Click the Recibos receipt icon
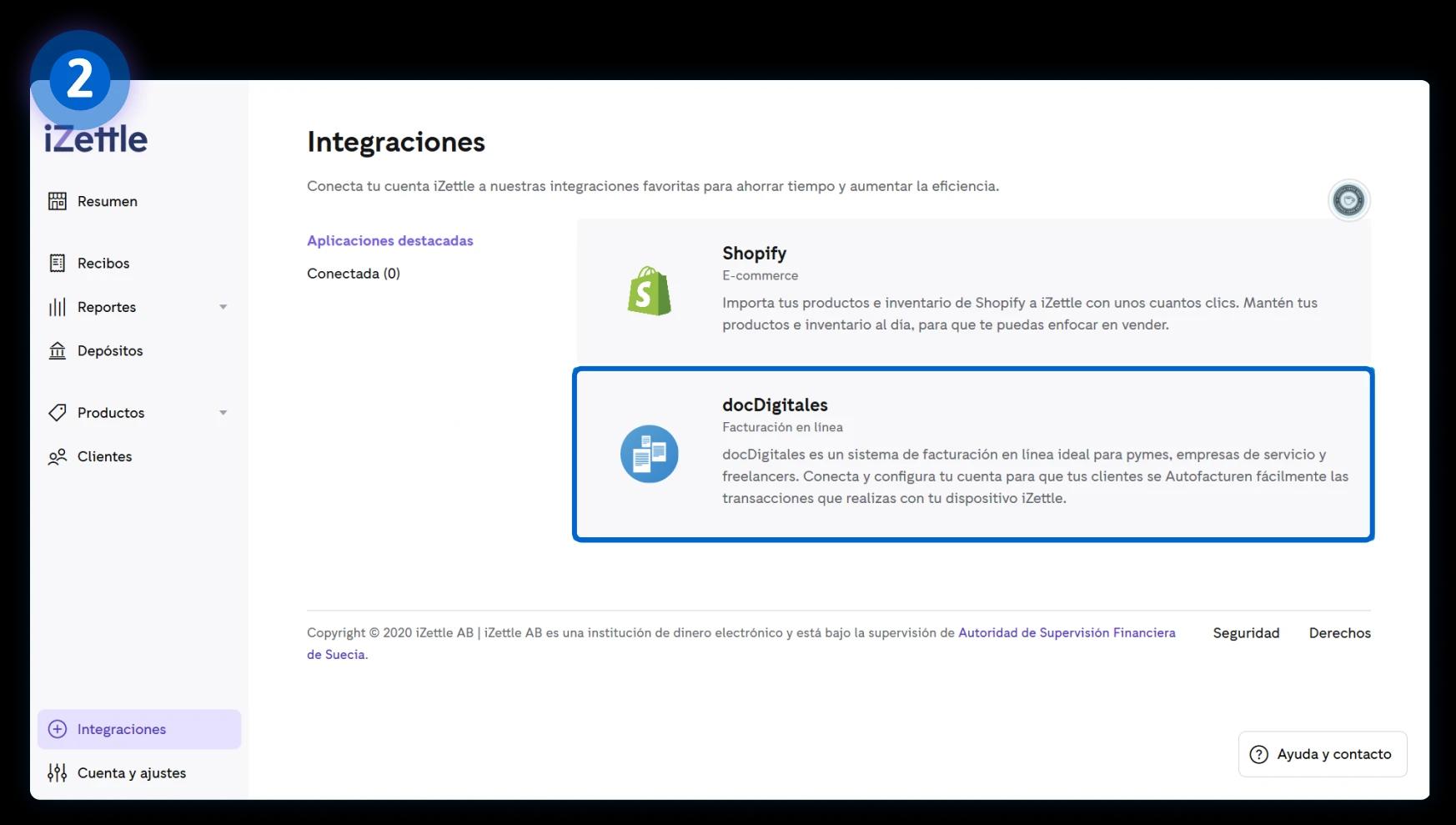 58,263
